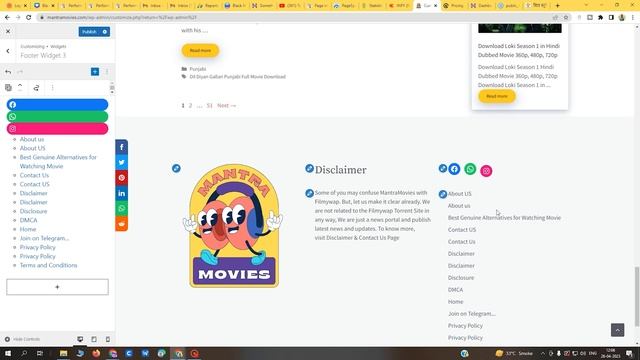The width and height of the screenshot is (640, 360).
Task: Toggle the blue block inserter plus
Action: [95, 72]
